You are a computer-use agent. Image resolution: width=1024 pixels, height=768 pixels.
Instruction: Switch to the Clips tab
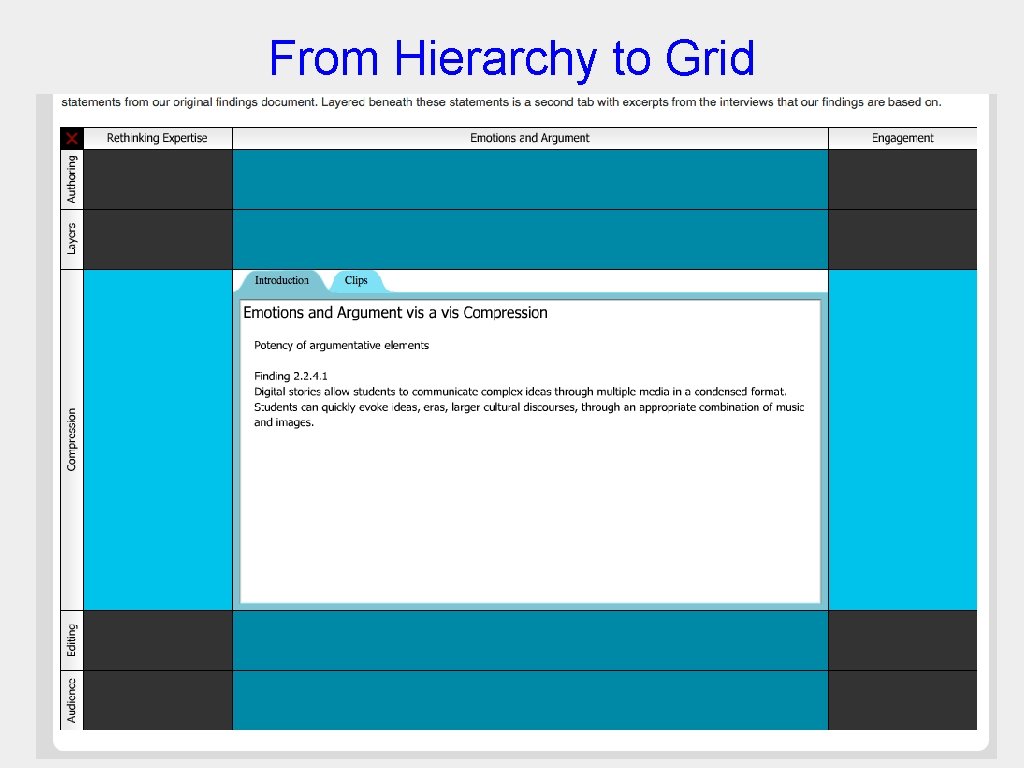pos(357,281)
